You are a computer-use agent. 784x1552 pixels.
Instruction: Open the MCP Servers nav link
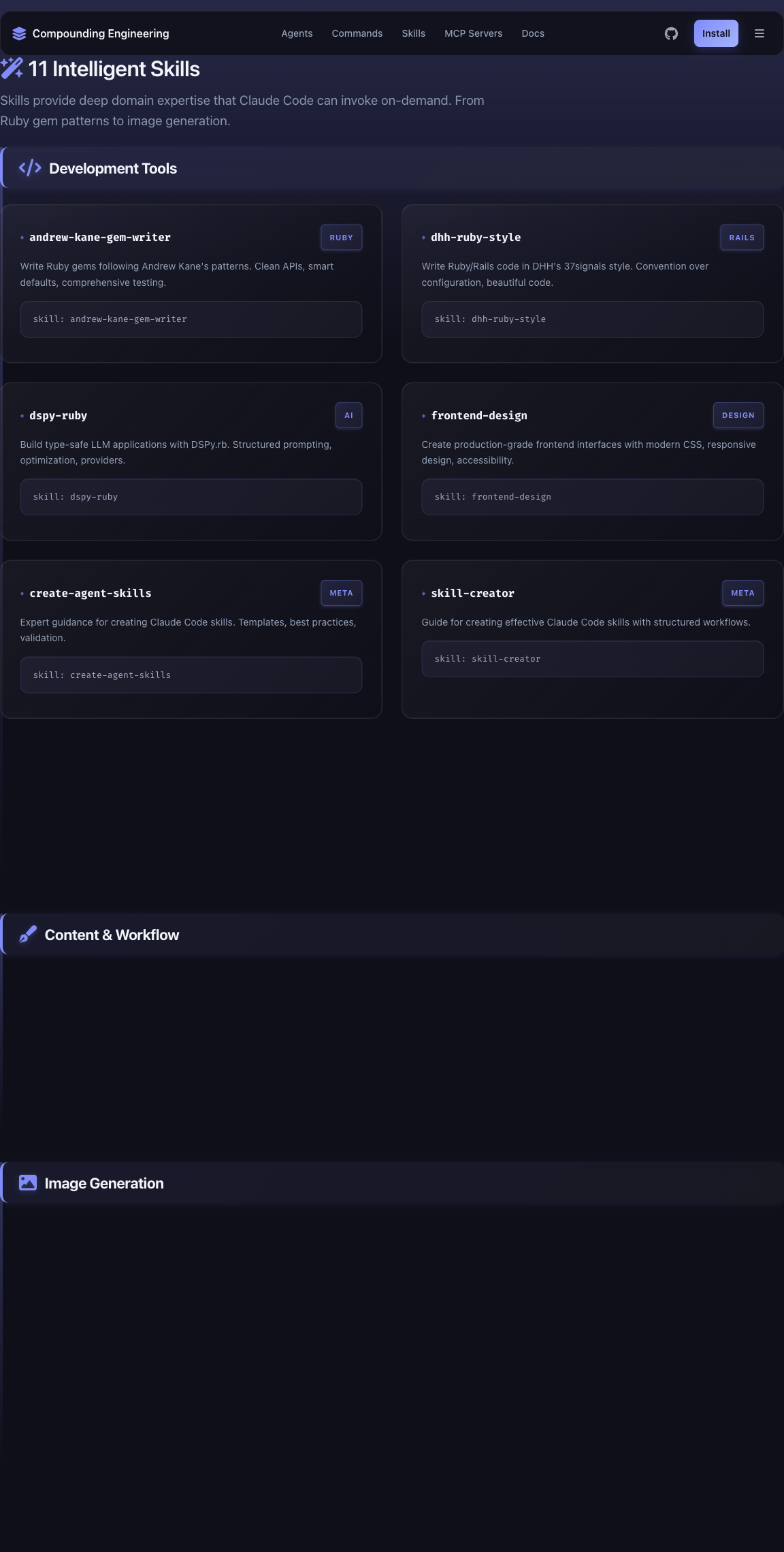coord(473,33)
